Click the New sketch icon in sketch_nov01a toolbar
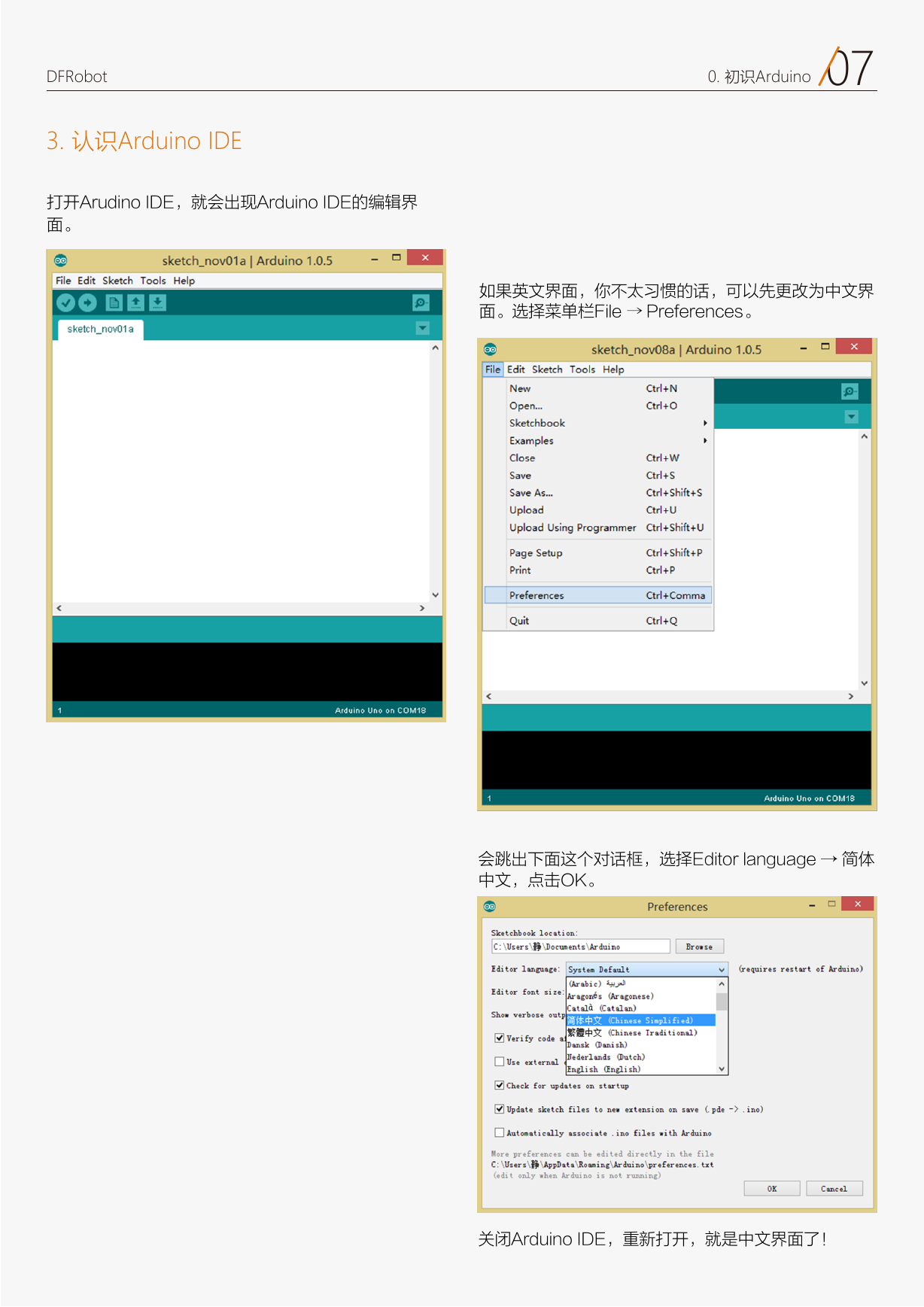Viewport: 924px width, 1307px height. [114, 302]
